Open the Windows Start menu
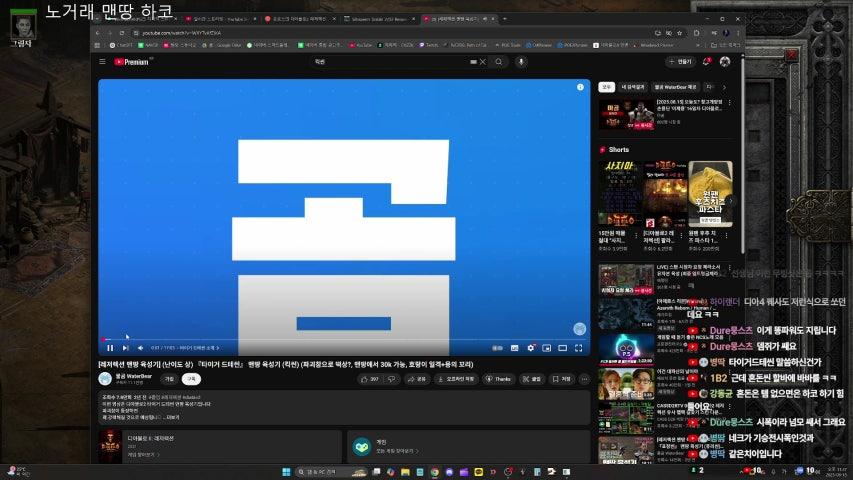This screenshot has height=480, width=853. click(286, 472)
